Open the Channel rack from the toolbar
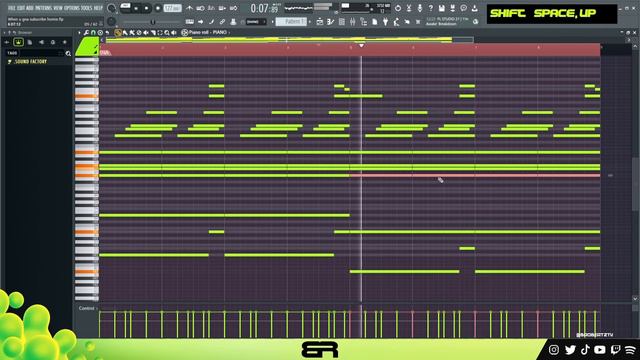 click(342, 22)
